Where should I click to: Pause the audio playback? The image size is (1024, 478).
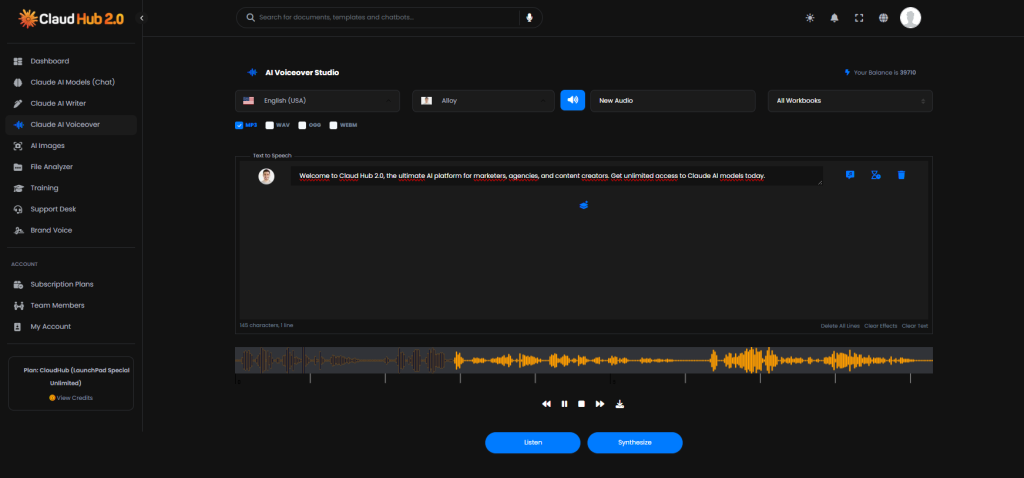point(564,404)
